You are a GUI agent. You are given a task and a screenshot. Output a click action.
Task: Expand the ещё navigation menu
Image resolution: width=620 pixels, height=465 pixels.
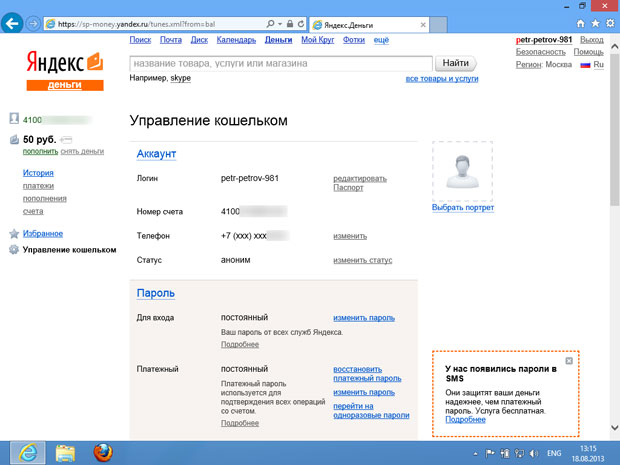pos(381,40)
